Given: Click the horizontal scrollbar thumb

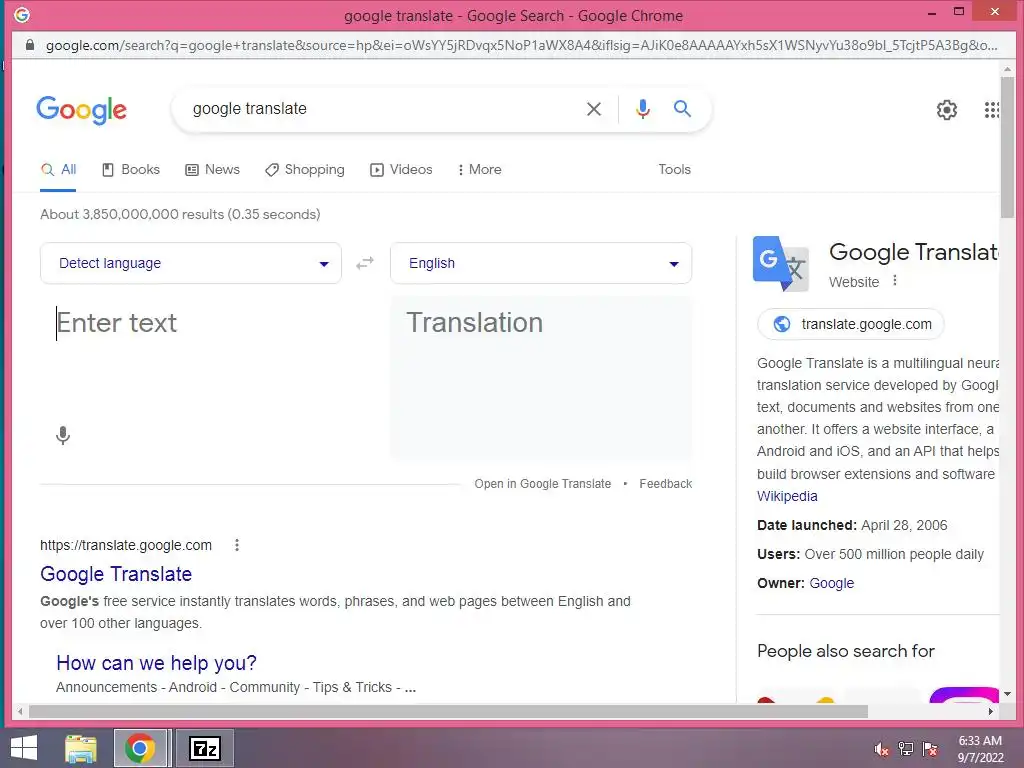Looking at the screenshot, I should pyautogui.click(x=448, y=711).
